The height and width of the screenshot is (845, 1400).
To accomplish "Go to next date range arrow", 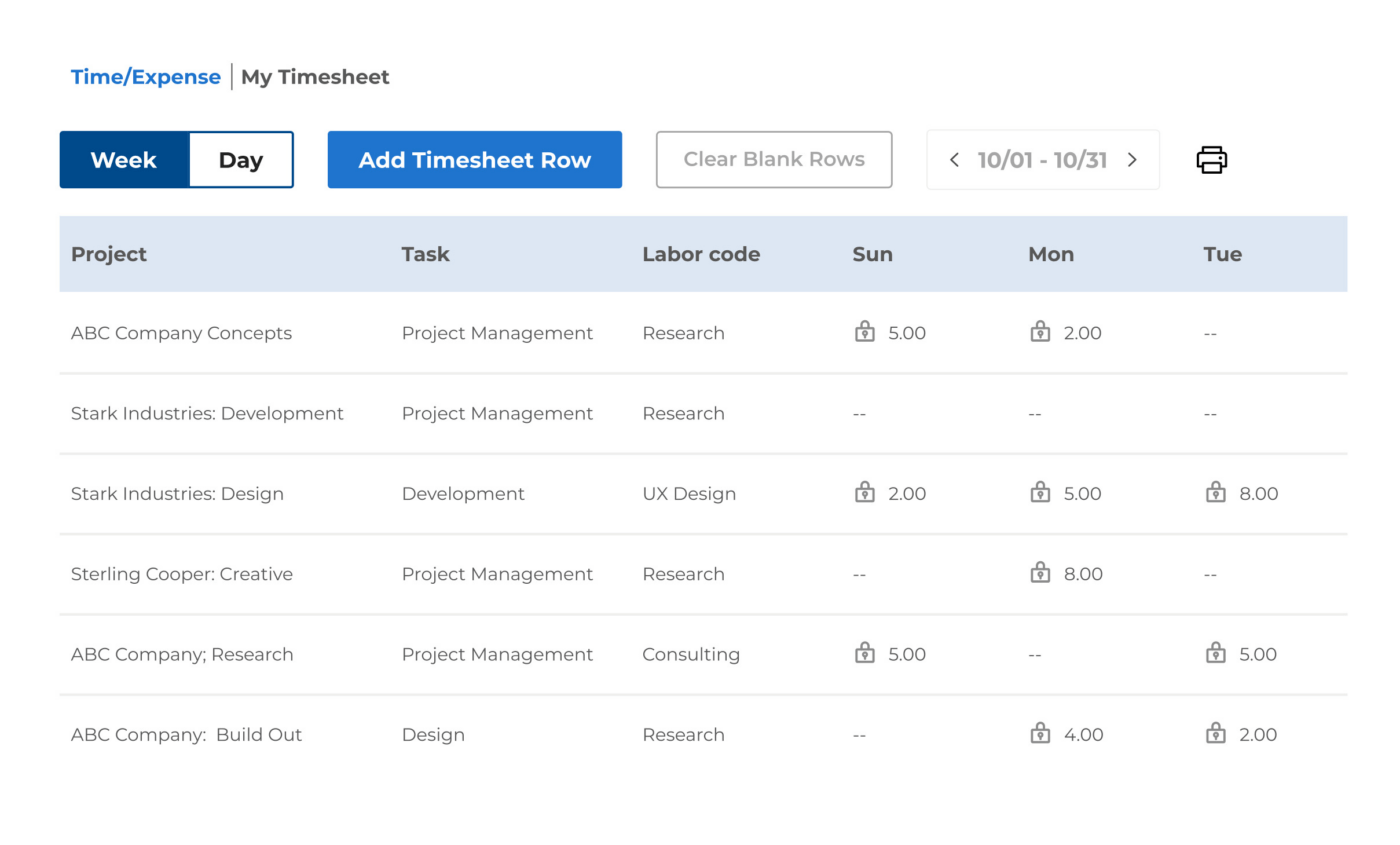I will coord(1132,160).
